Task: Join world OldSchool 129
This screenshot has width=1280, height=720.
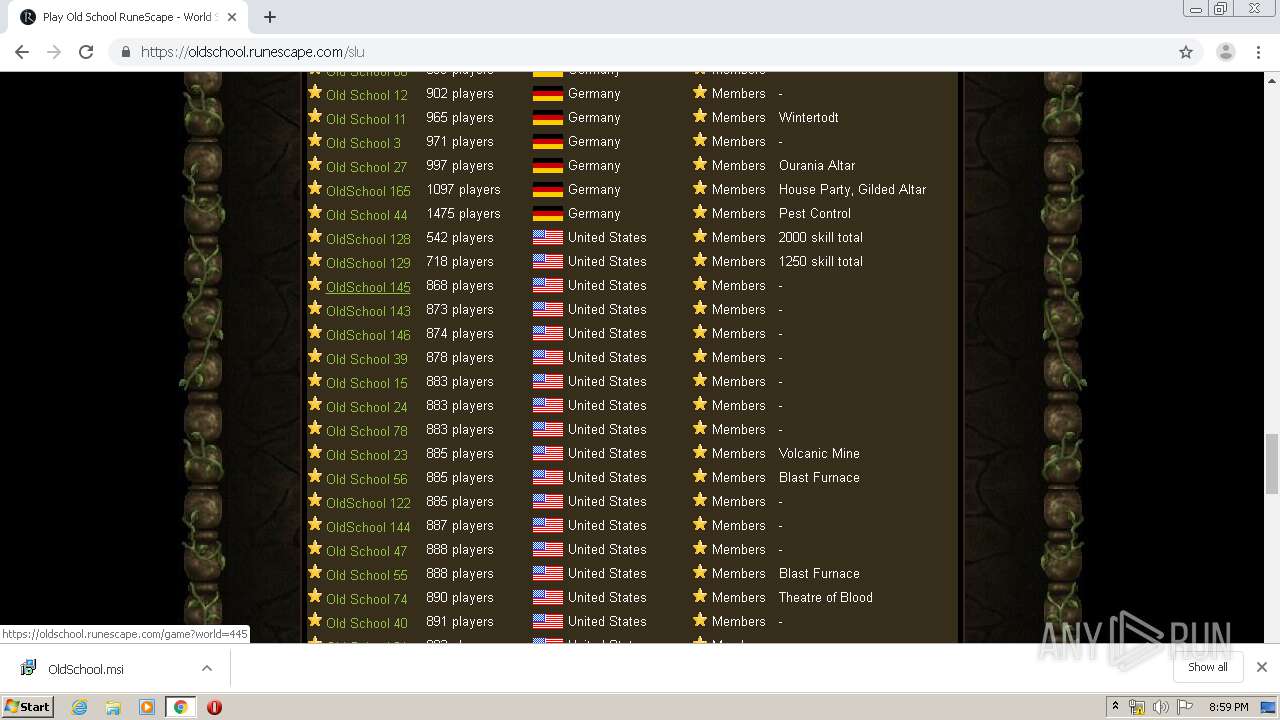Action: (x=368, y=263)
